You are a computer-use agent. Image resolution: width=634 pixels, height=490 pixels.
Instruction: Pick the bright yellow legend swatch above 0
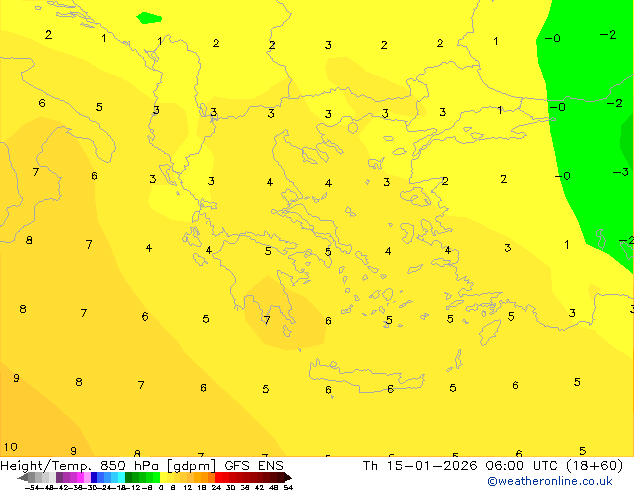pos(163,477)
